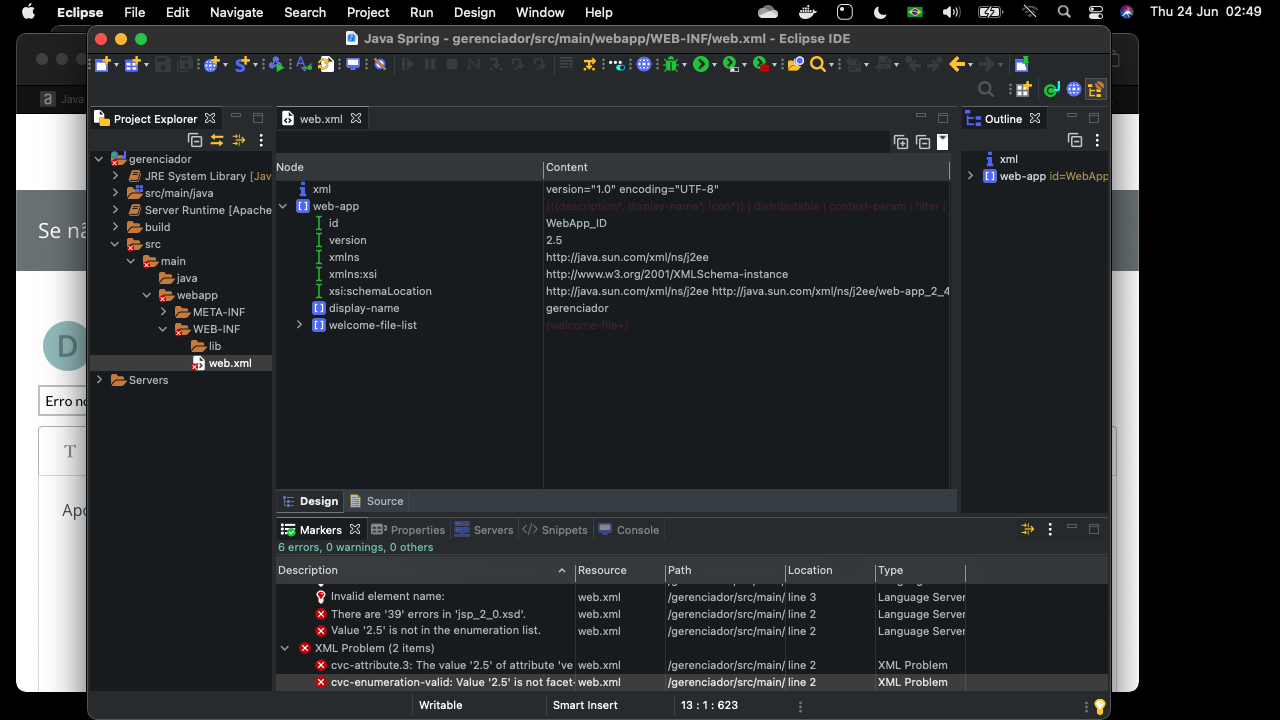Open the Markers view menu
Image resolution: width=1280 pixels, height=720 pixels.
point(1050,529)
